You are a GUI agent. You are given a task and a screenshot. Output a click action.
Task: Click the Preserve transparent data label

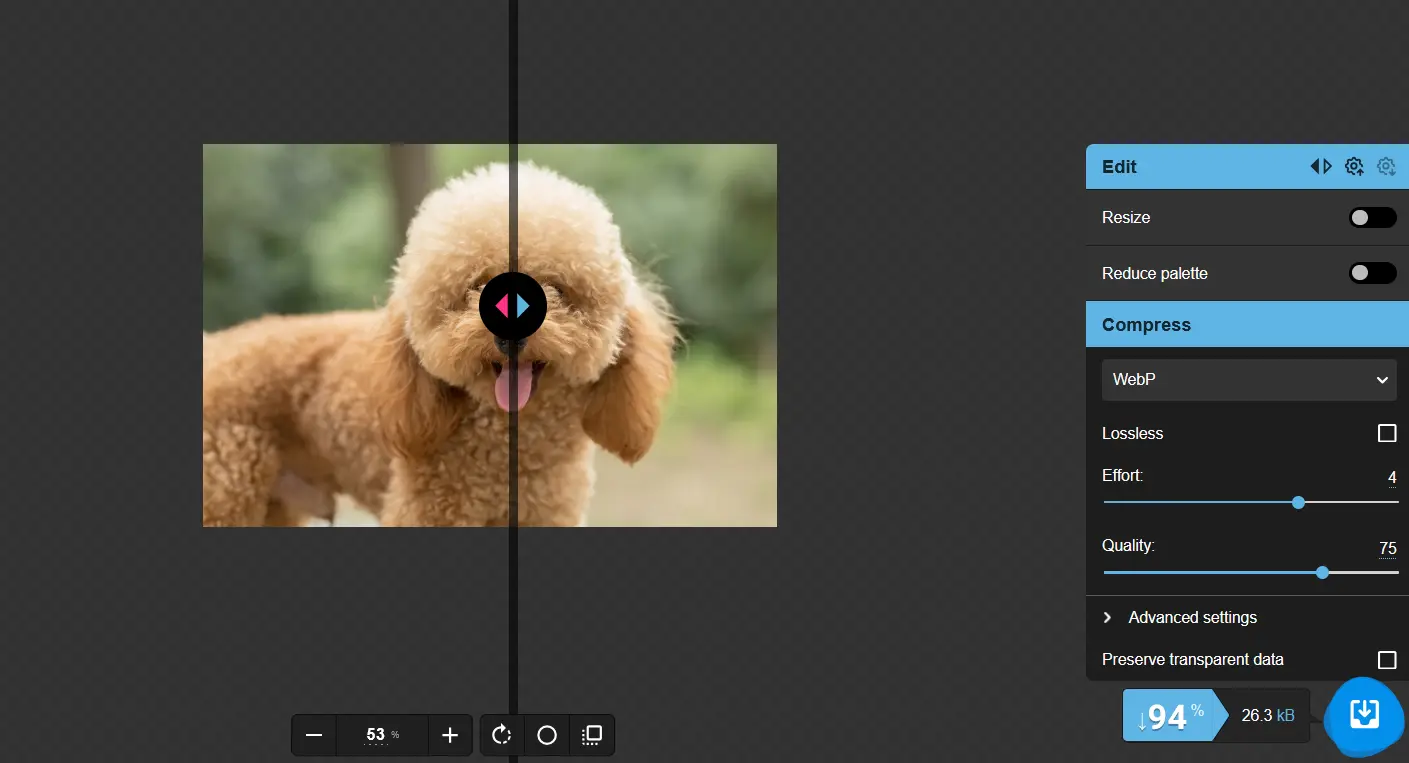click(1193, 660)
